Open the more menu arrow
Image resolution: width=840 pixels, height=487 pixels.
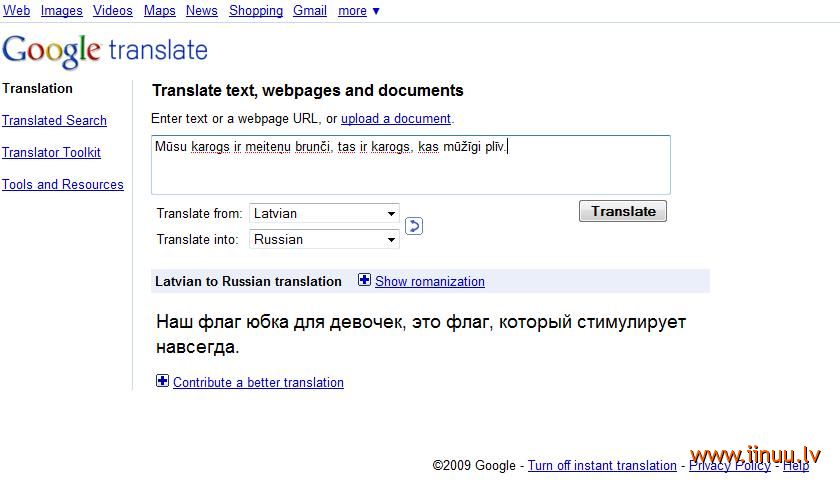point(376,11)
